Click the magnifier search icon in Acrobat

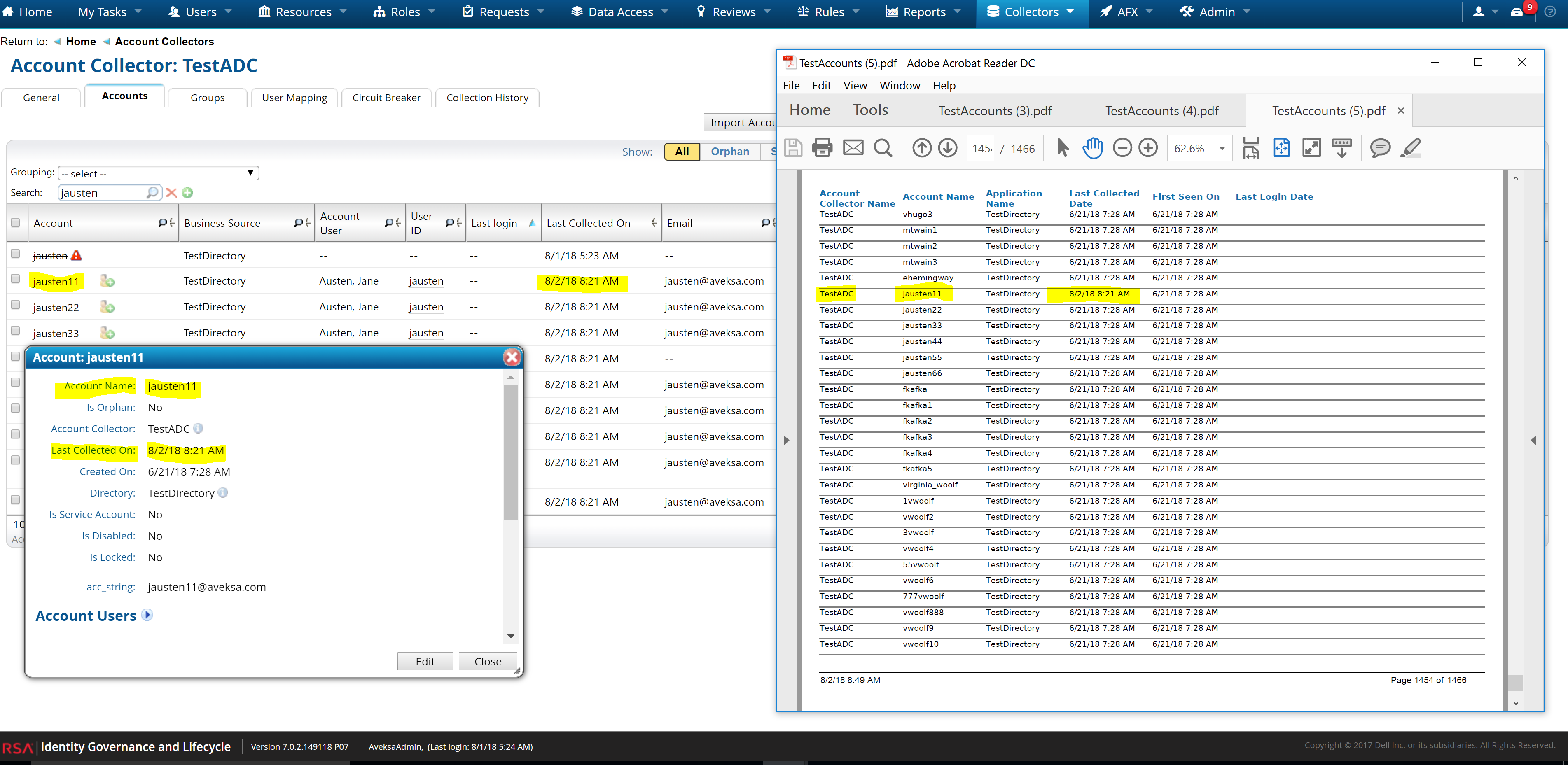click(x=883, y=148)
